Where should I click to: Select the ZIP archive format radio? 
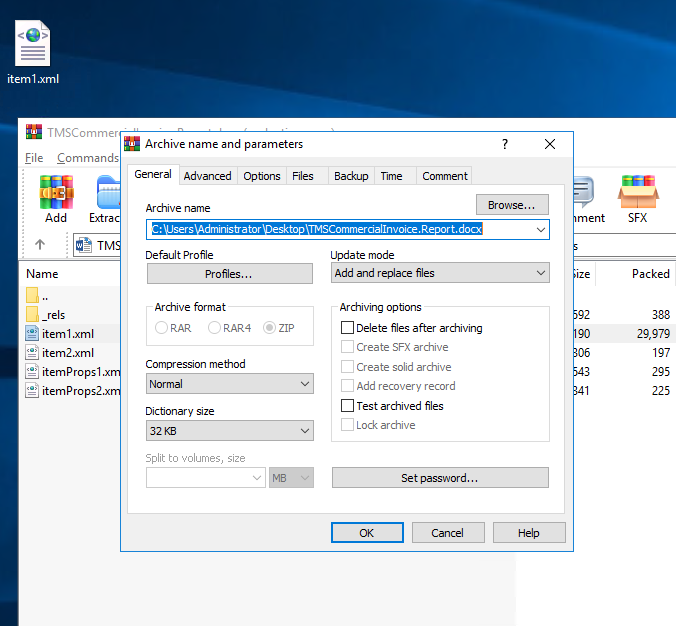coord(269,327)
